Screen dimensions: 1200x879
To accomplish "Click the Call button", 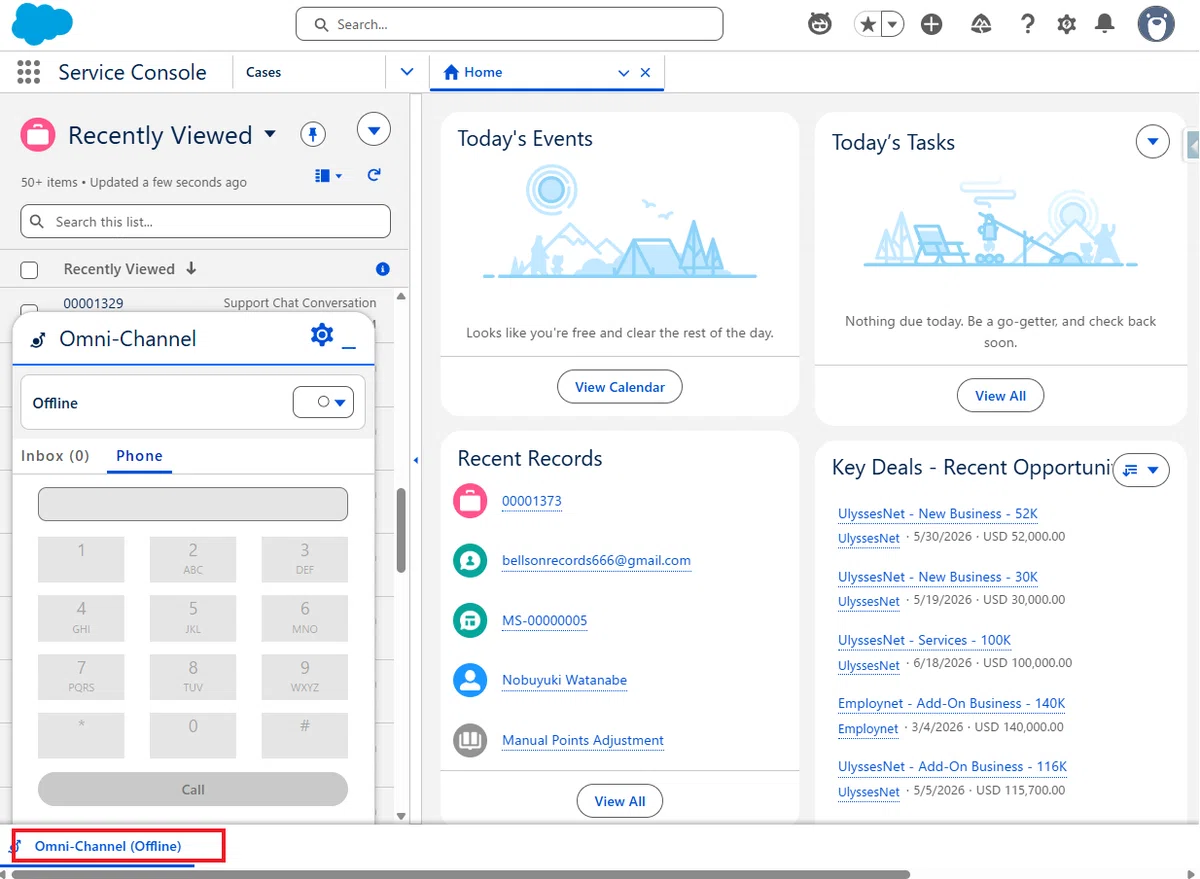I will pos(193,789).
